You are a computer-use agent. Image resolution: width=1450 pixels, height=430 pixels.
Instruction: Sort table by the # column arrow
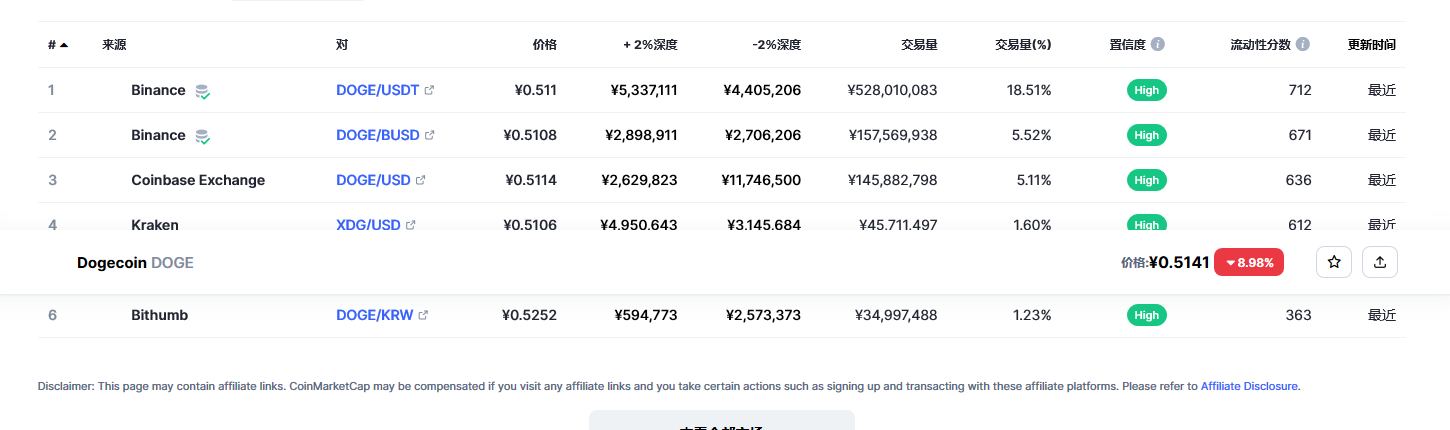(64, 45)
